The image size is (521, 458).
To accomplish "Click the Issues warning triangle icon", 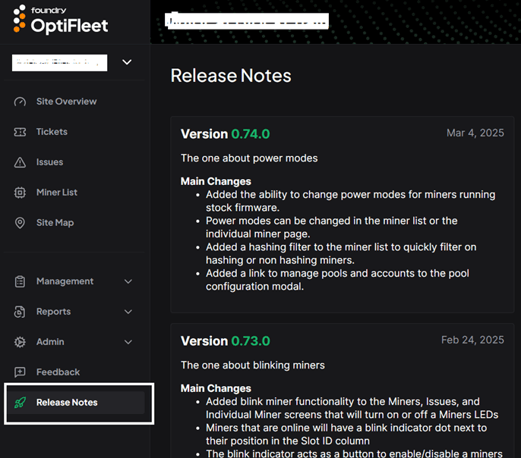I will click(20, 162).
